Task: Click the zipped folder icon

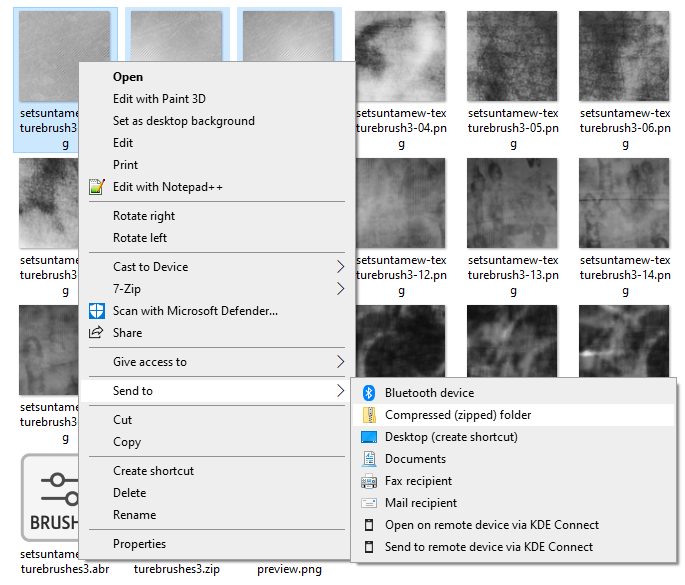Action: [x=368, y=415]
